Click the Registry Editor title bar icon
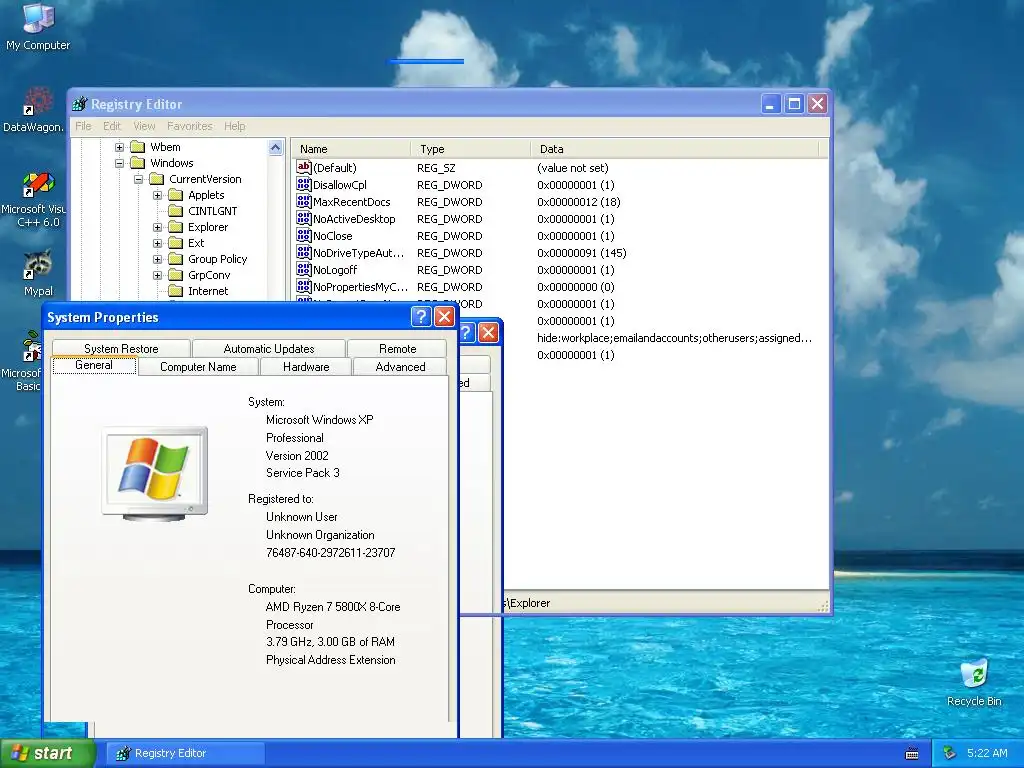Viewport: 1024px width, 768px height. 80,104
